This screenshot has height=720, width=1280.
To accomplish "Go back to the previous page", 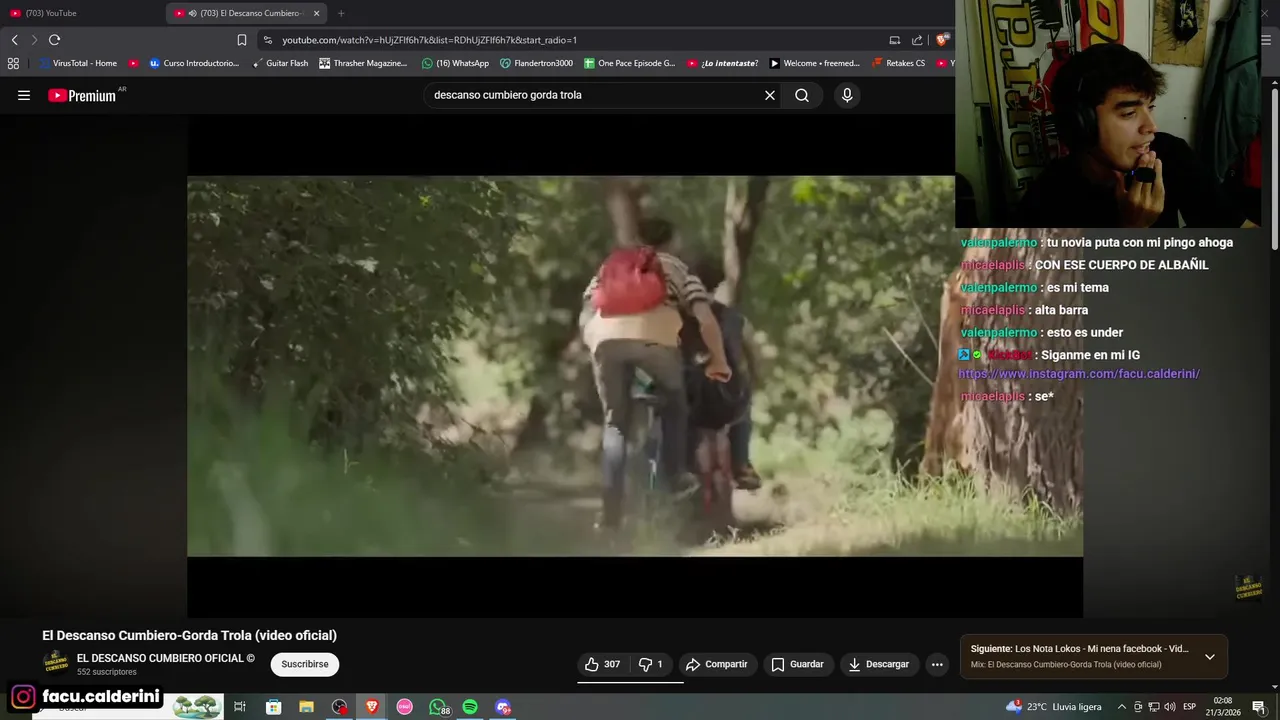I will point(14,40).
